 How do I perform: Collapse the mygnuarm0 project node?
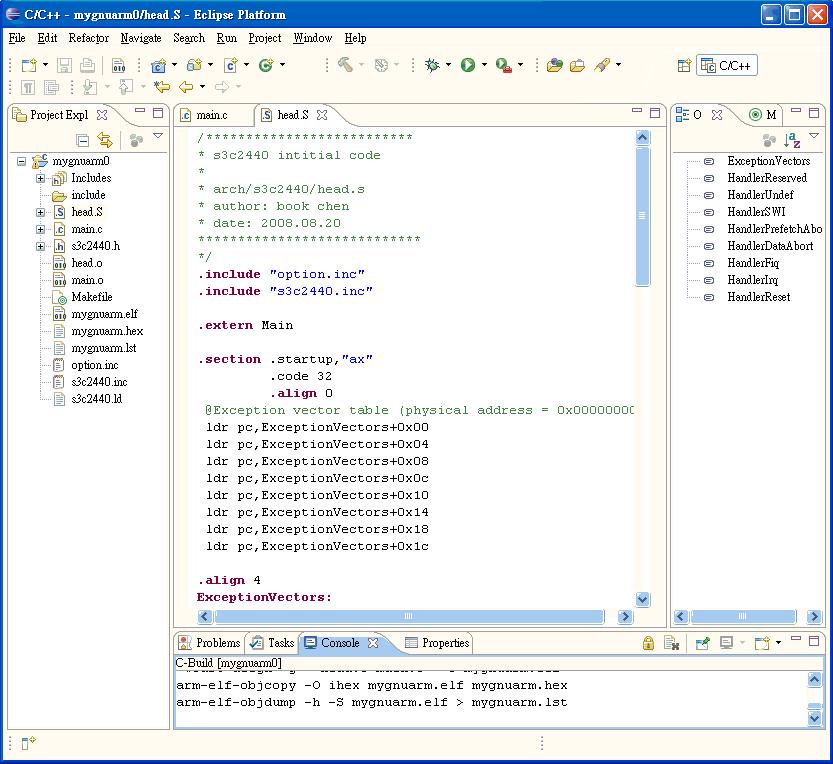pyautogui.click(x=22, y=161)
